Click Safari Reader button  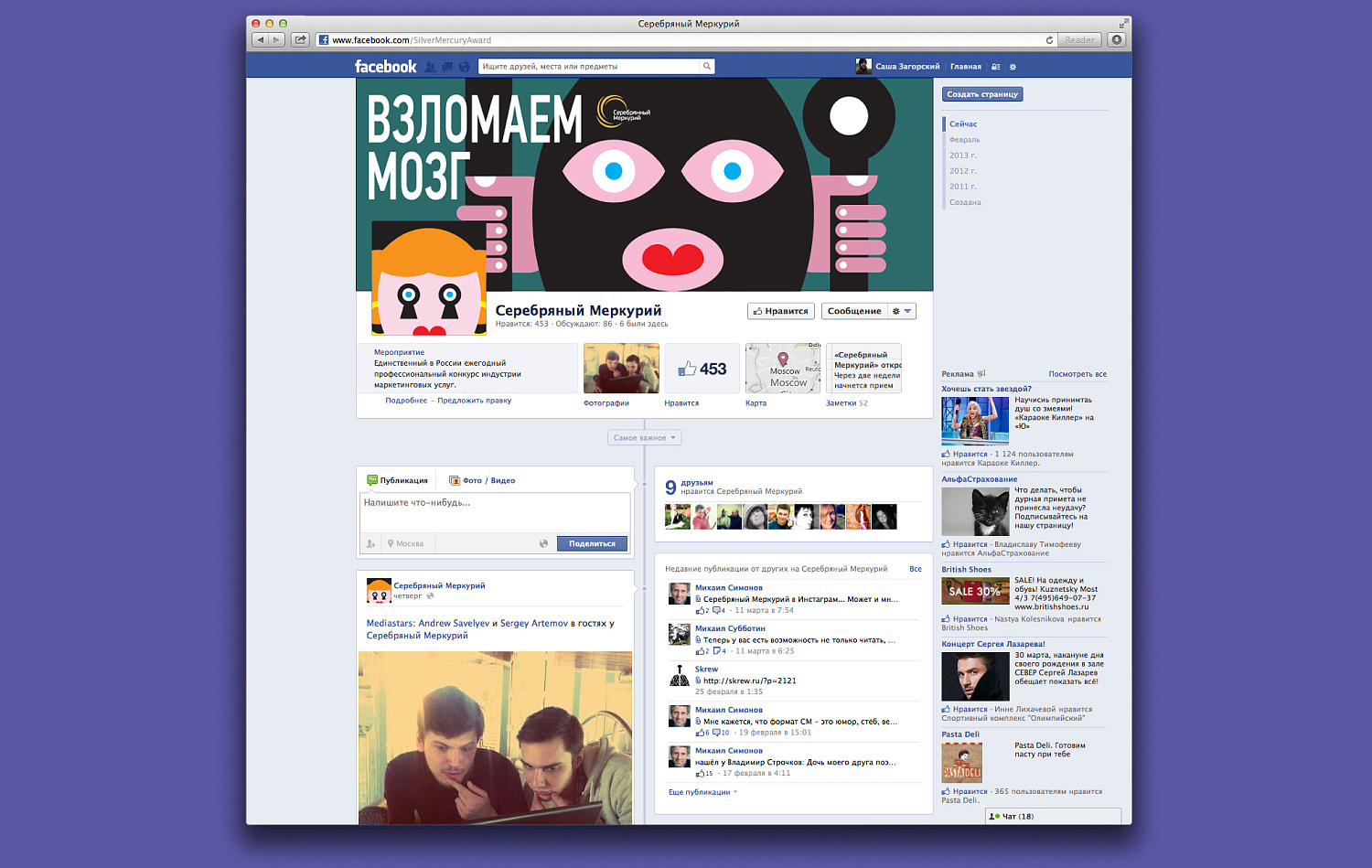[1079, 40]
